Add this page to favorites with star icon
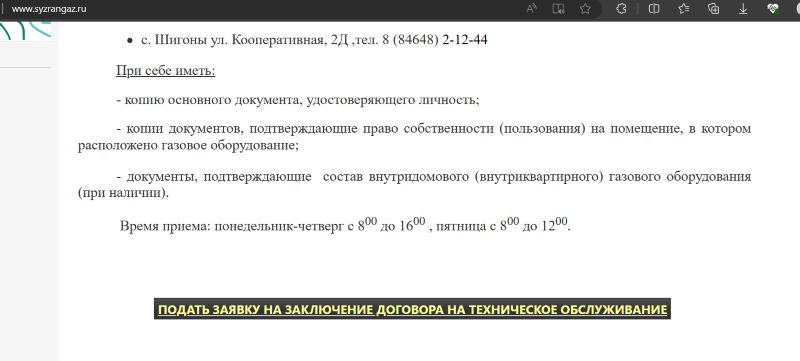800x361 pixels. 585,9
